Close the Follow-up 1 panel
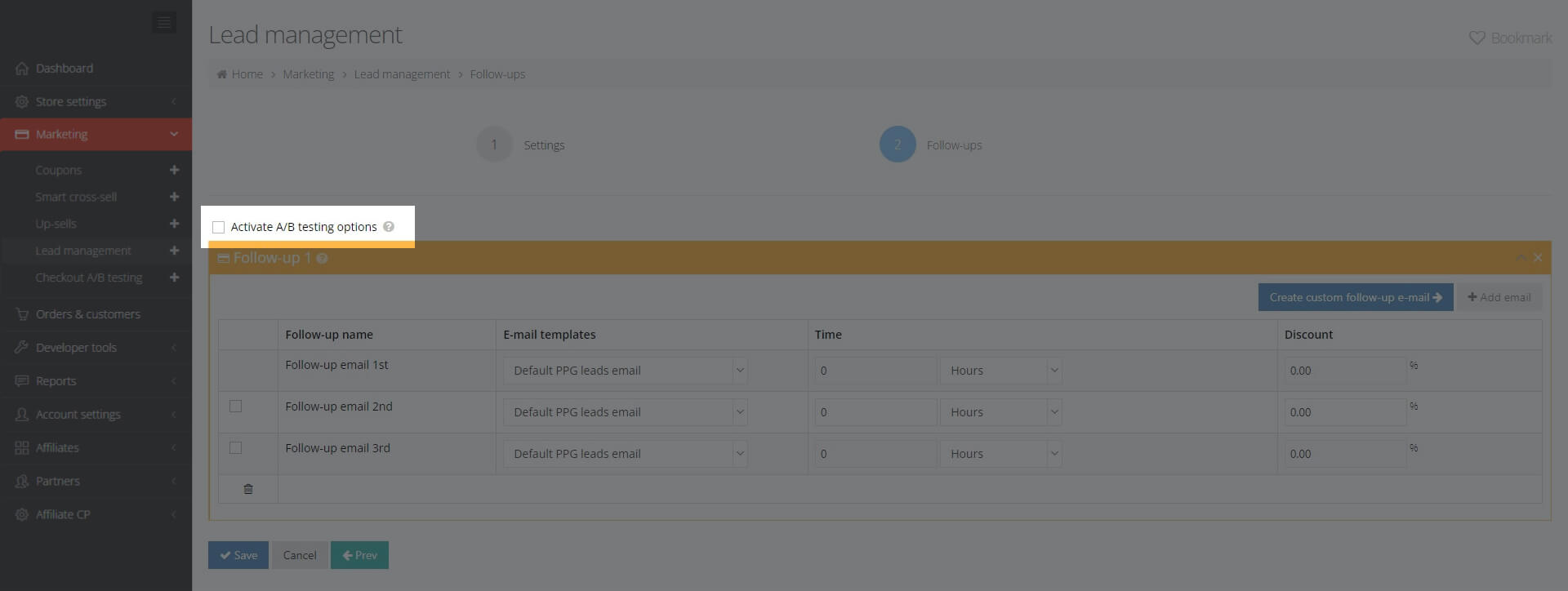 [x=1538, y=258]
